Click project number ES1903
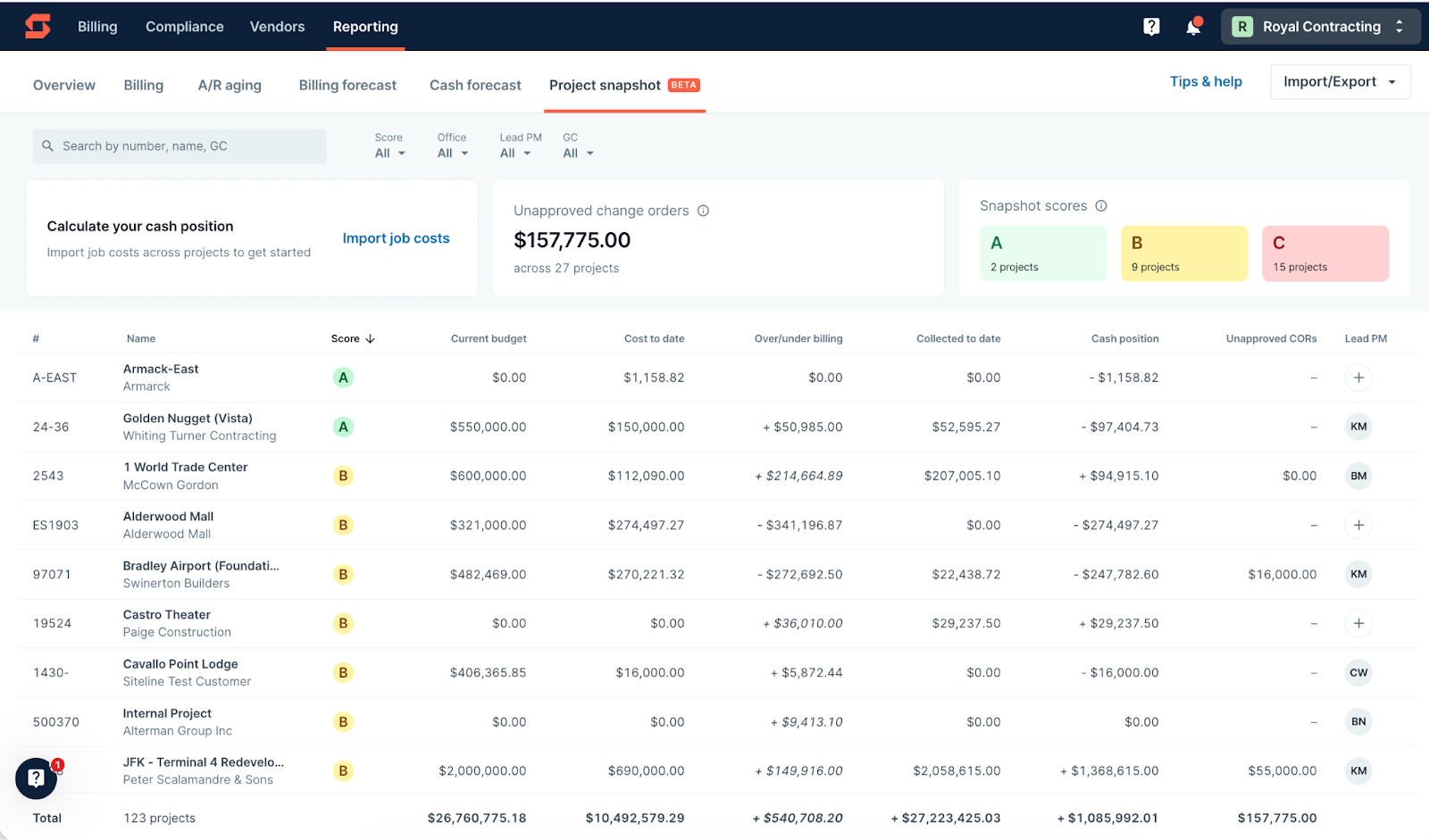1429x840 pixels. point(55,525)
